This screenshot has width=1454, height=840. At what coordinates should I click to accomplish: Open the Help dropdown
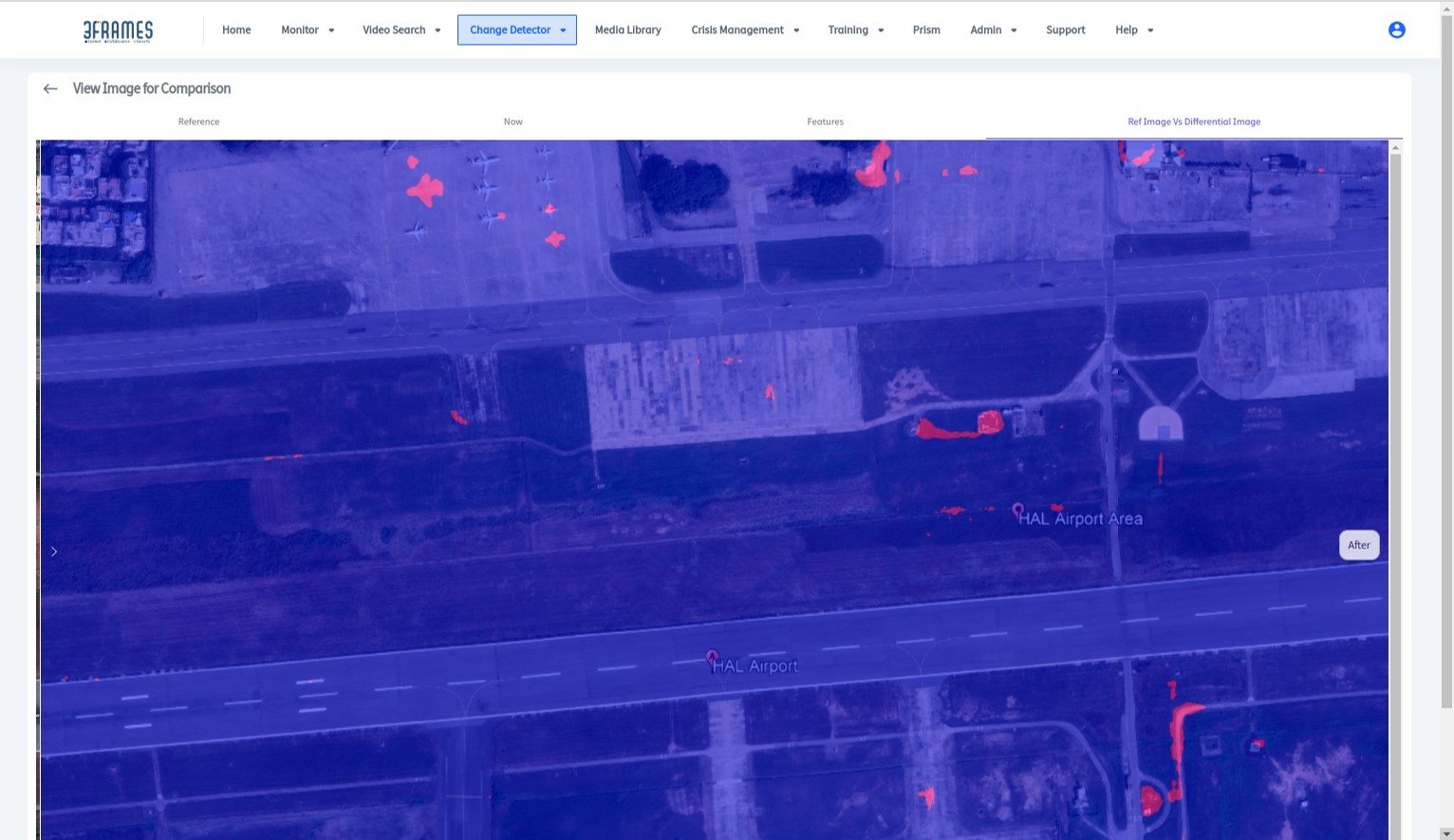[x=1133, y=29]
